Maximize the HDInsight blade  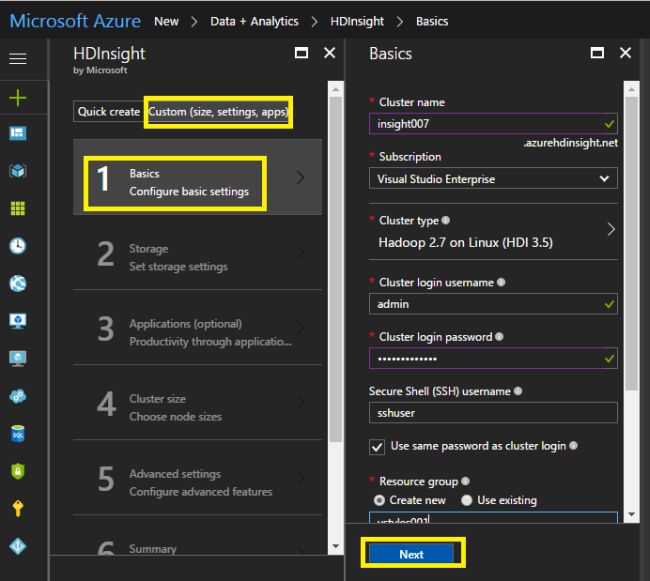pos(301,53)
